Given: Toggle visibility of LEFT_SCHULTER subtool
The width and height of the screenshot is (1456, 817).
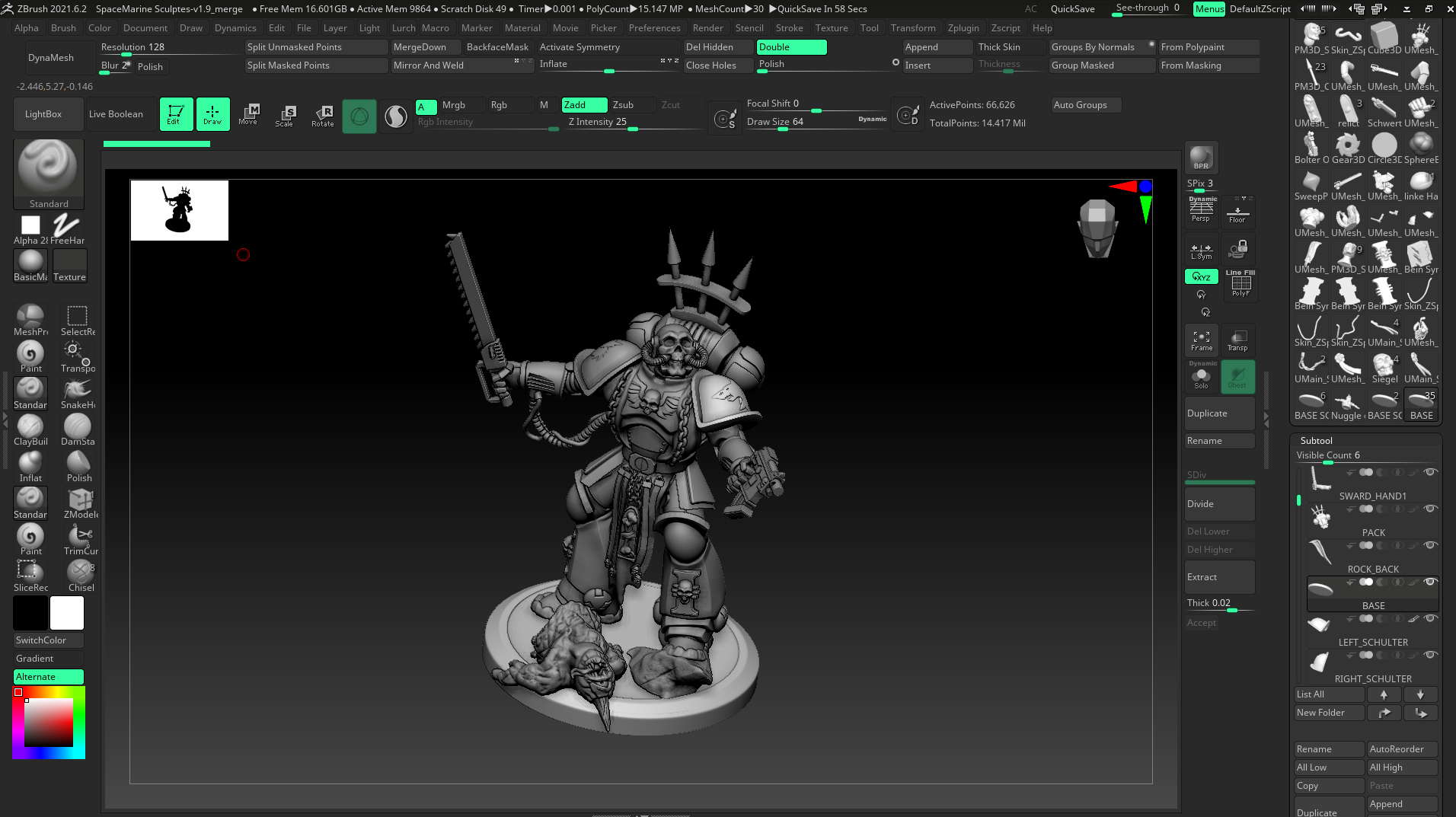Looking at the screenshot, I should click(1430, 618).
